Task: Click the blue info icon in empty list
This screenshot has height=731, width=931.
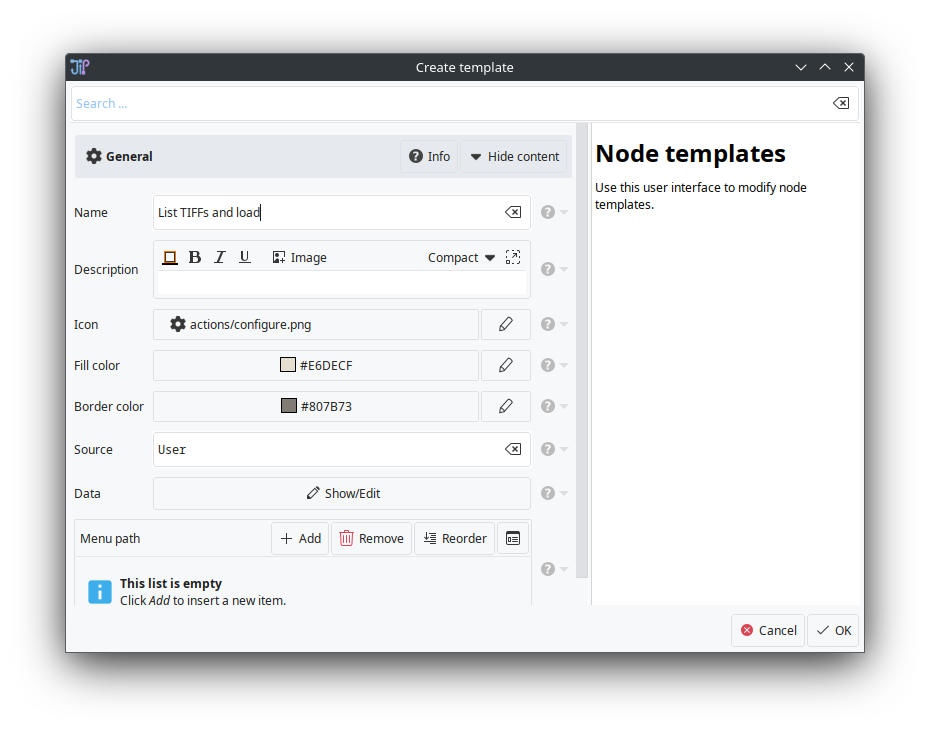Action: click(x=100, y=591)
